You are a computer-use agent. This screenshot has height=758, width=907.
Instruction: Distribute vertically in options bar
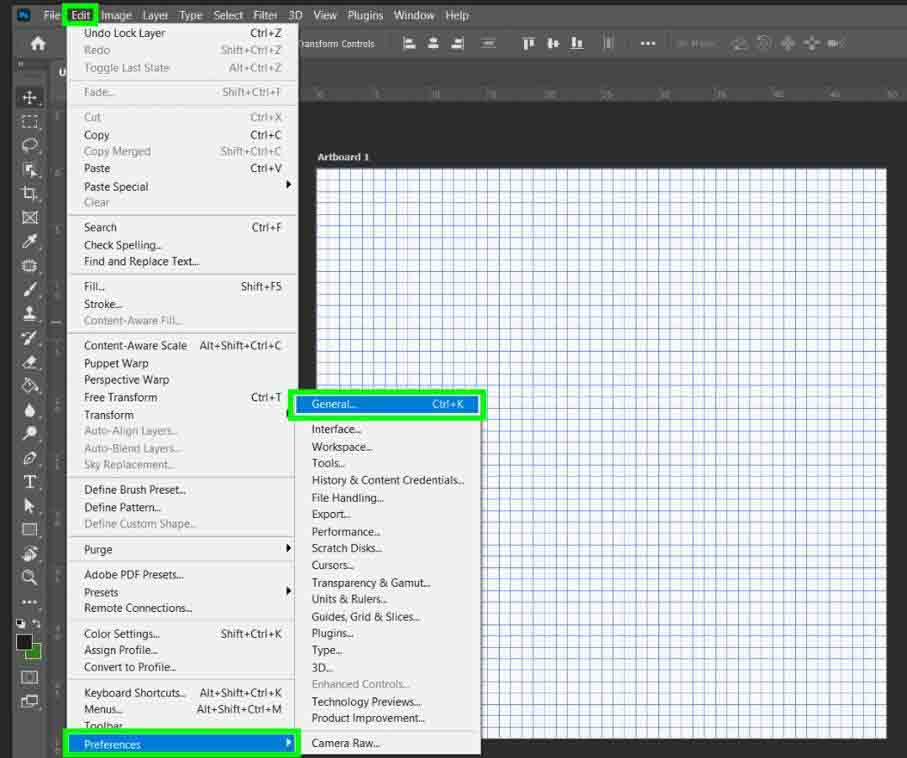coord(488,43)
